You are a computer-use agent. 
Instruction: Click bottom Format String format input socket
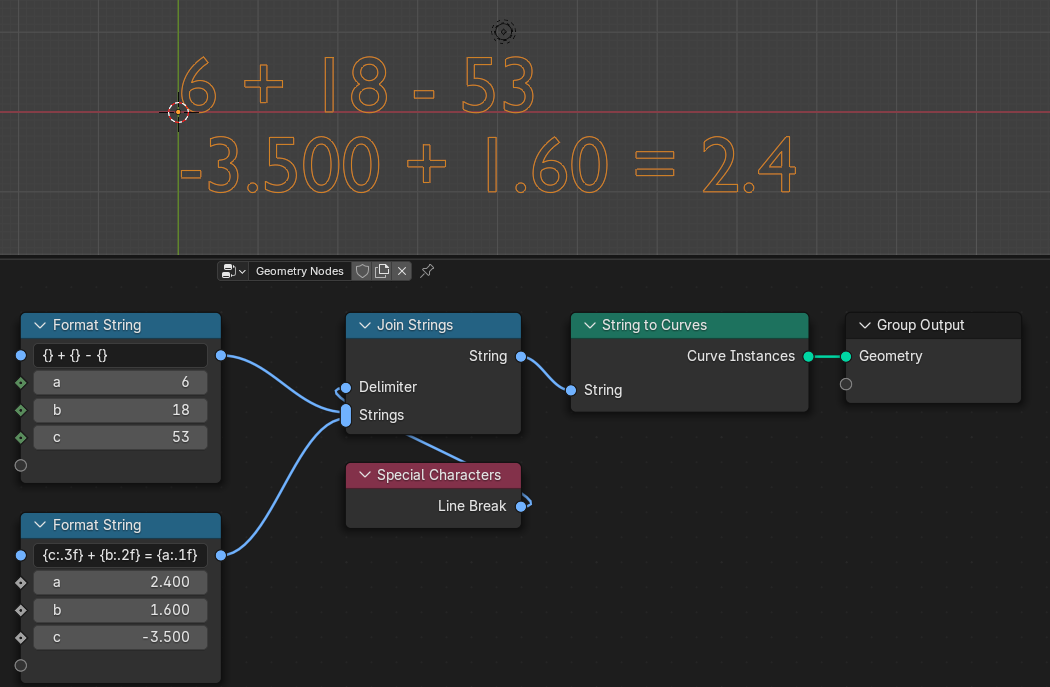click(21, 555)
